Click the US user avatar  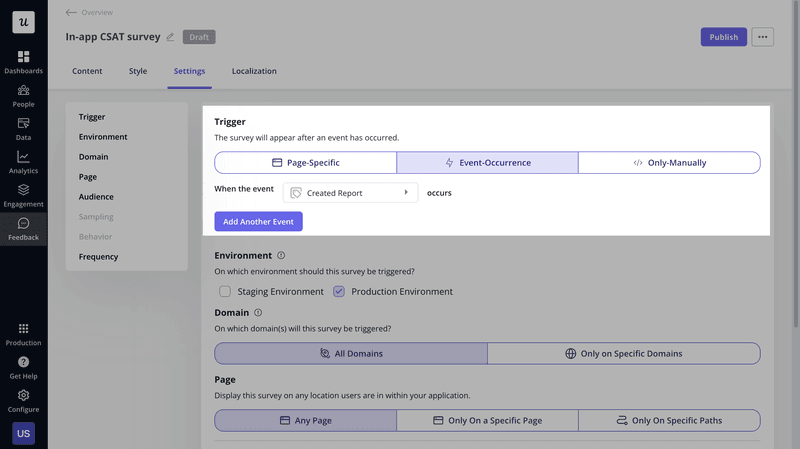coord(23,433)
